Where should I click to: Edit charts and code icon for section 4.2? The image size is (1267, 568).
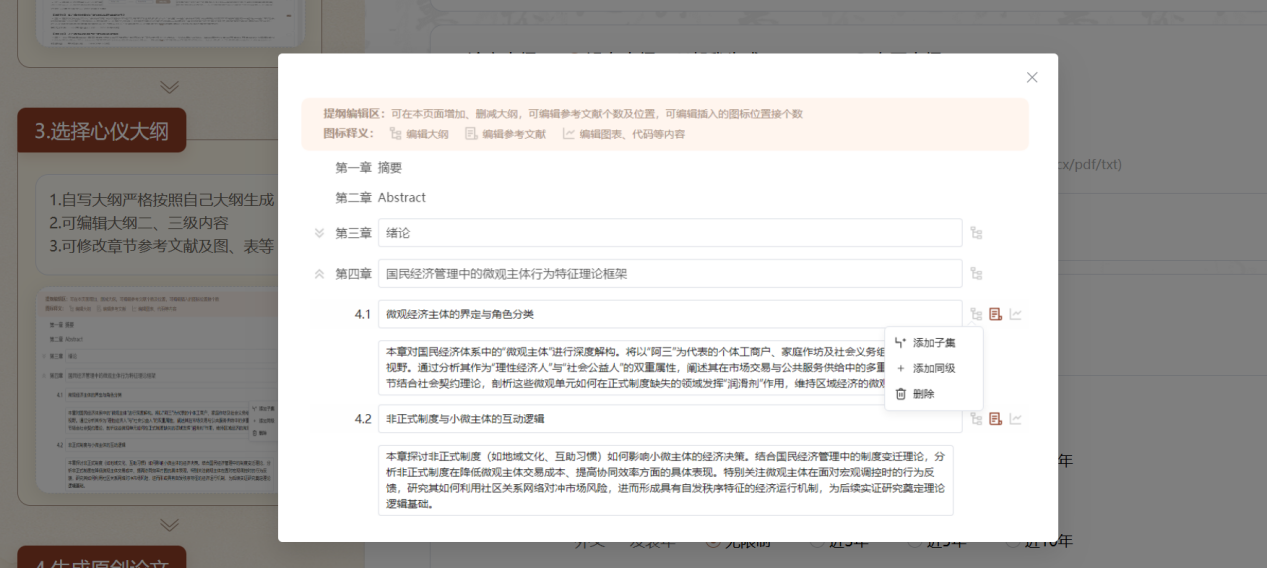coord(1016,419)
